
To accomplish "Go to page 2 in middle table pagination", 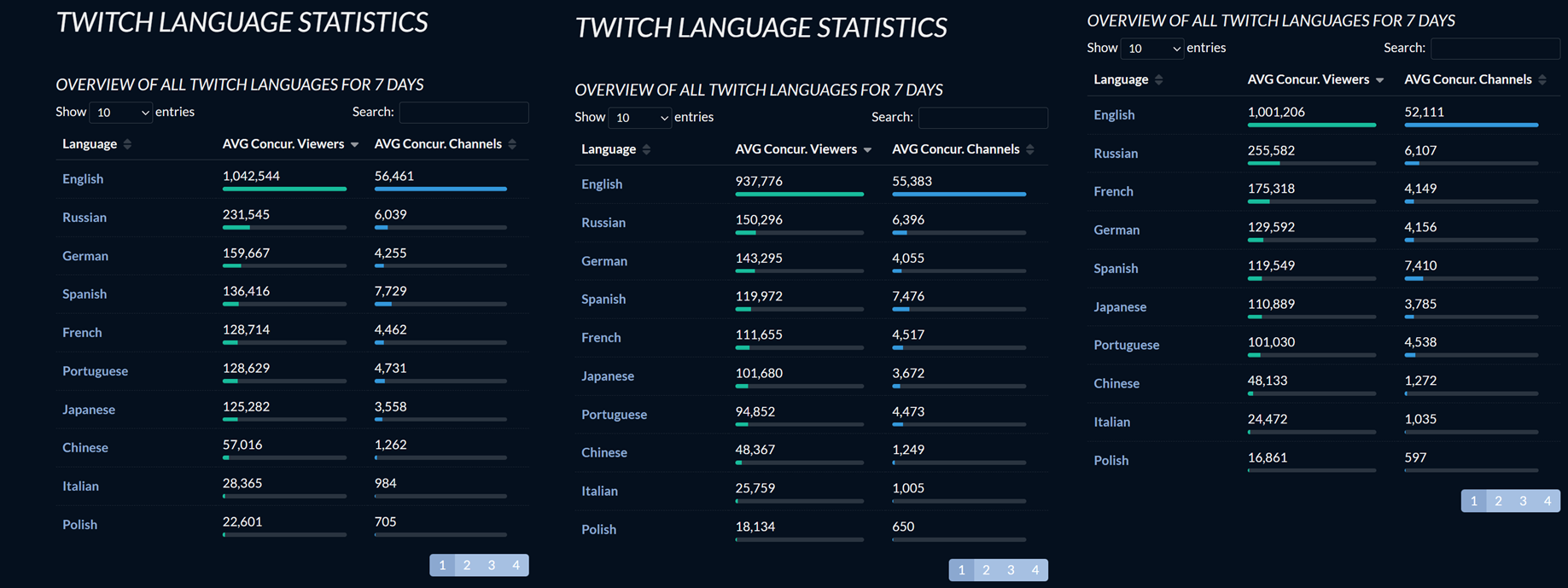I will 986,570.
